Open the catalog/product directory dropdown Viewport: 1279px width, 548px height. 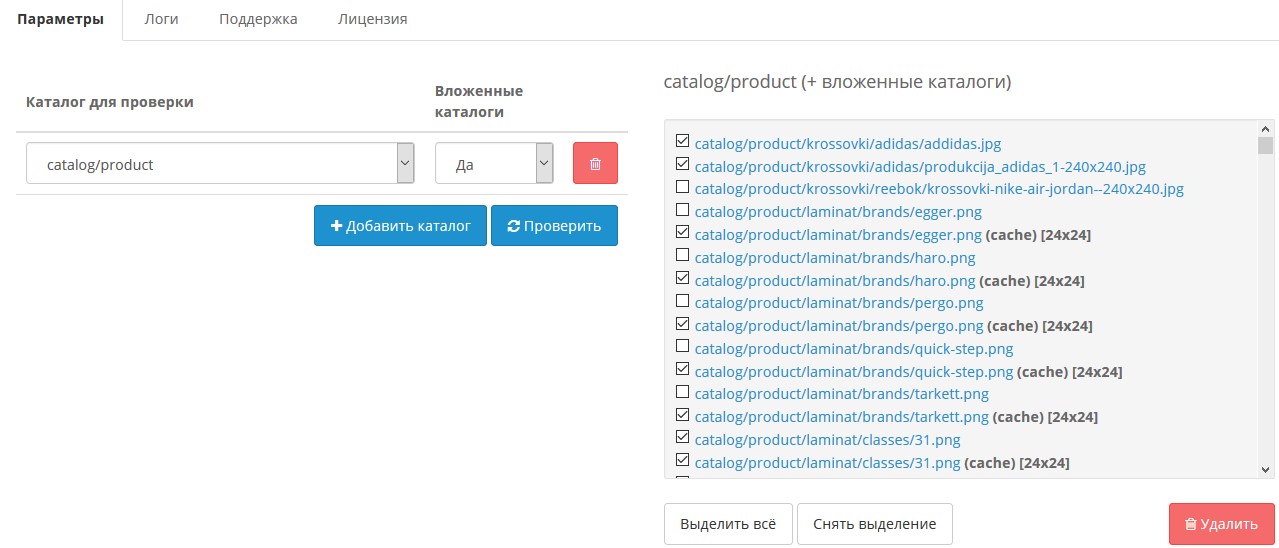220,164
